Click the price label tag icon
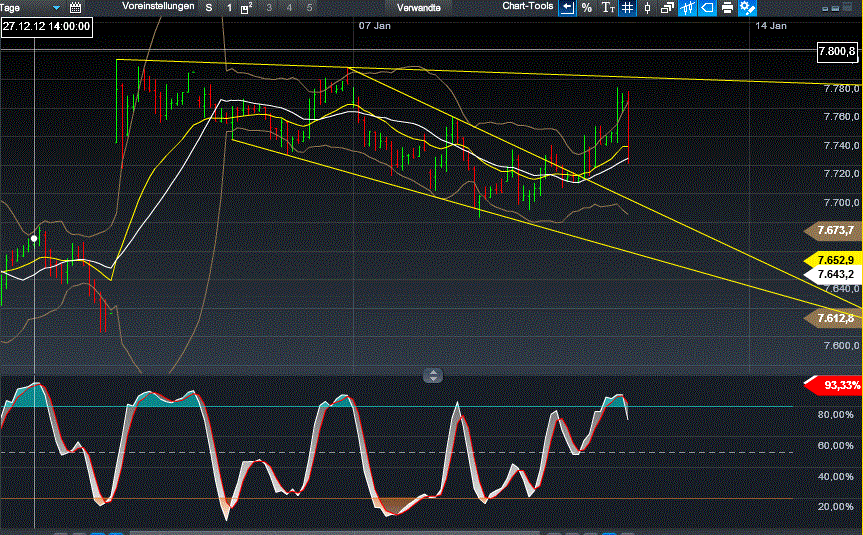Screen dimensions: 863x535 pyautogui.click(x=707, y=7)
